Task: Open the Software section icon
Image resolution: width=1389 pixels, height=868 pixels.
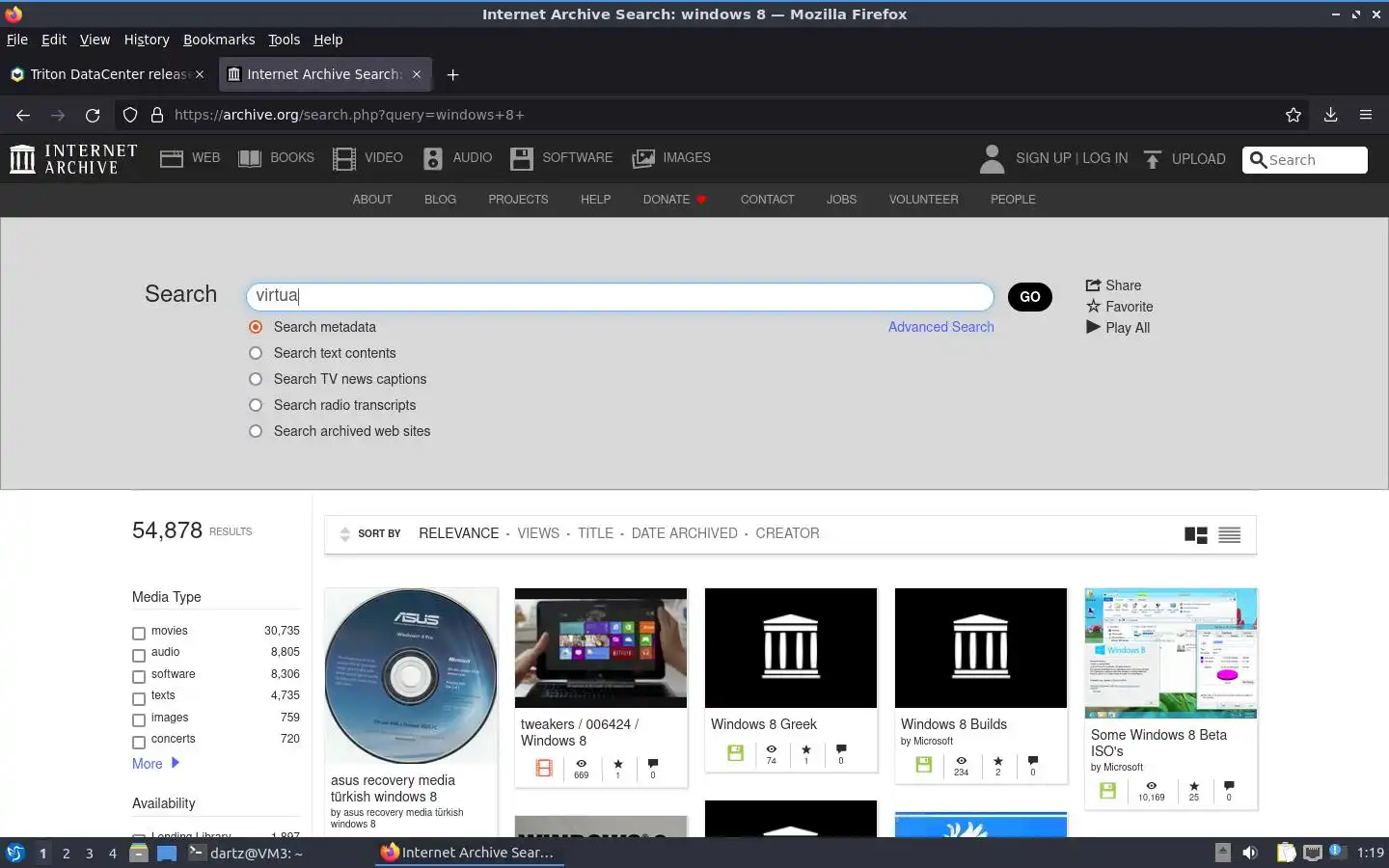Action: click(522, 158)
